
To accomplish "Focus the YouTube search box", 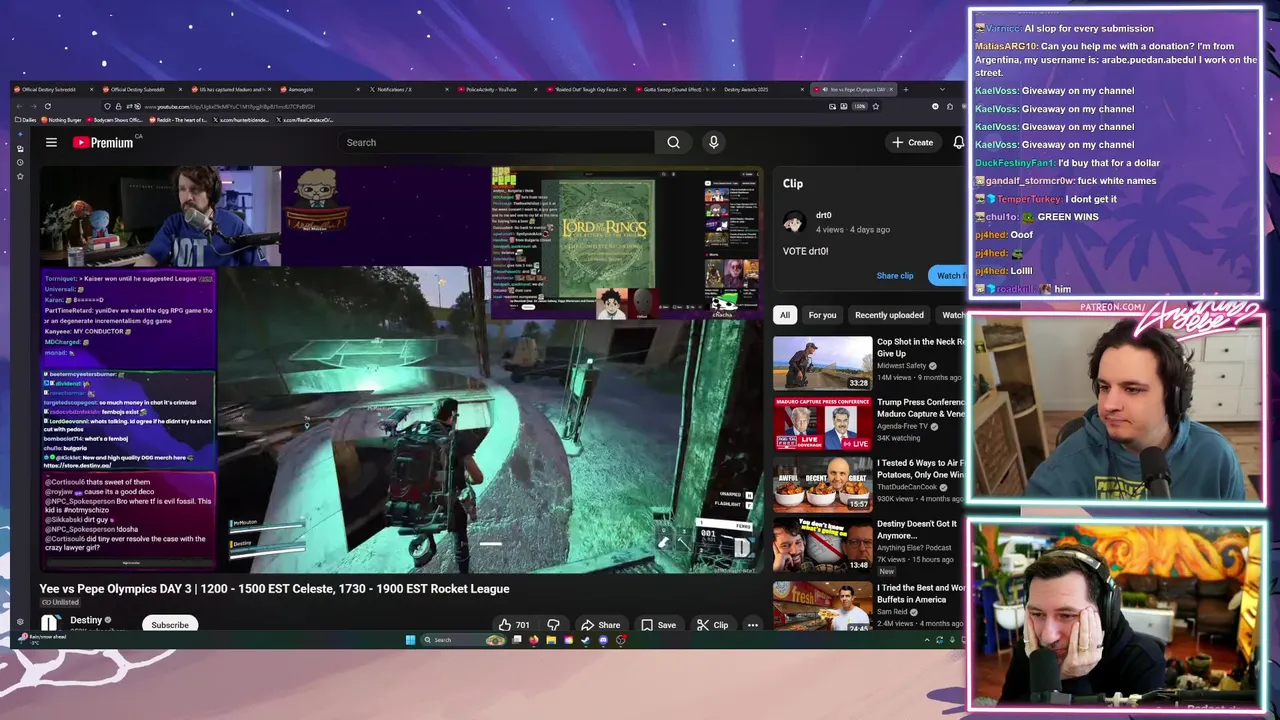I will pos(495,142).
